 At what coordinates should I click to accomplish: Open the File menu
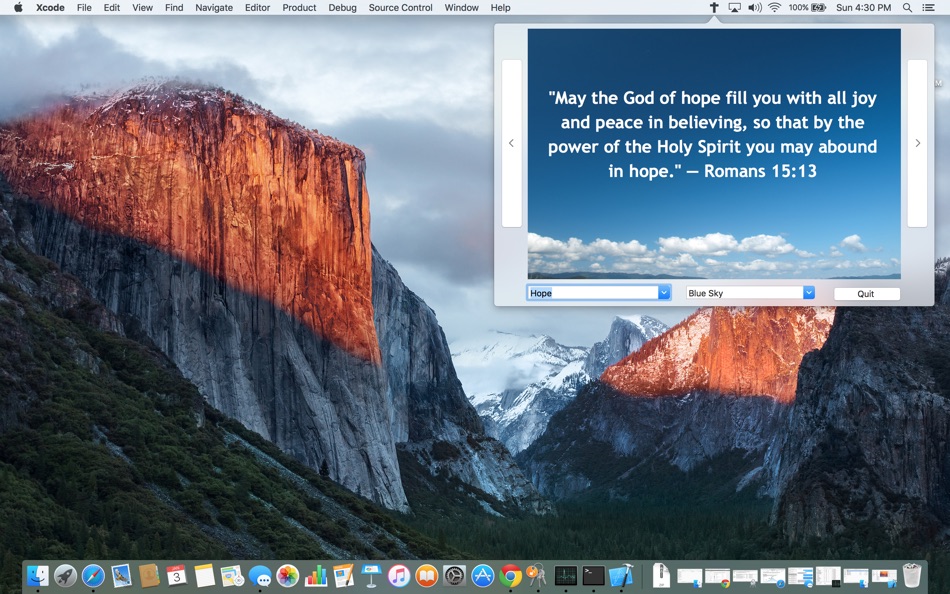pyautogui.click(x=84, y=7)
